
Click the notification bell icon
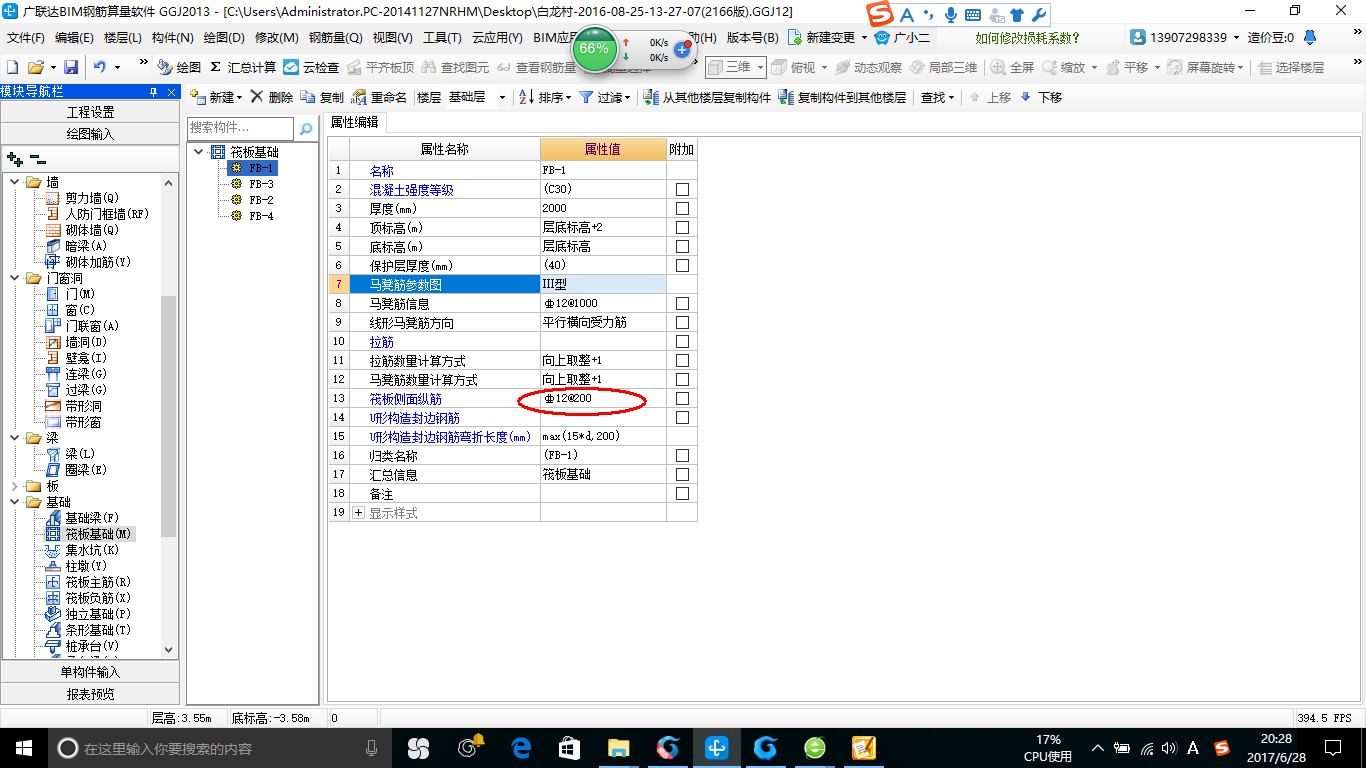tap(1309, 37)
